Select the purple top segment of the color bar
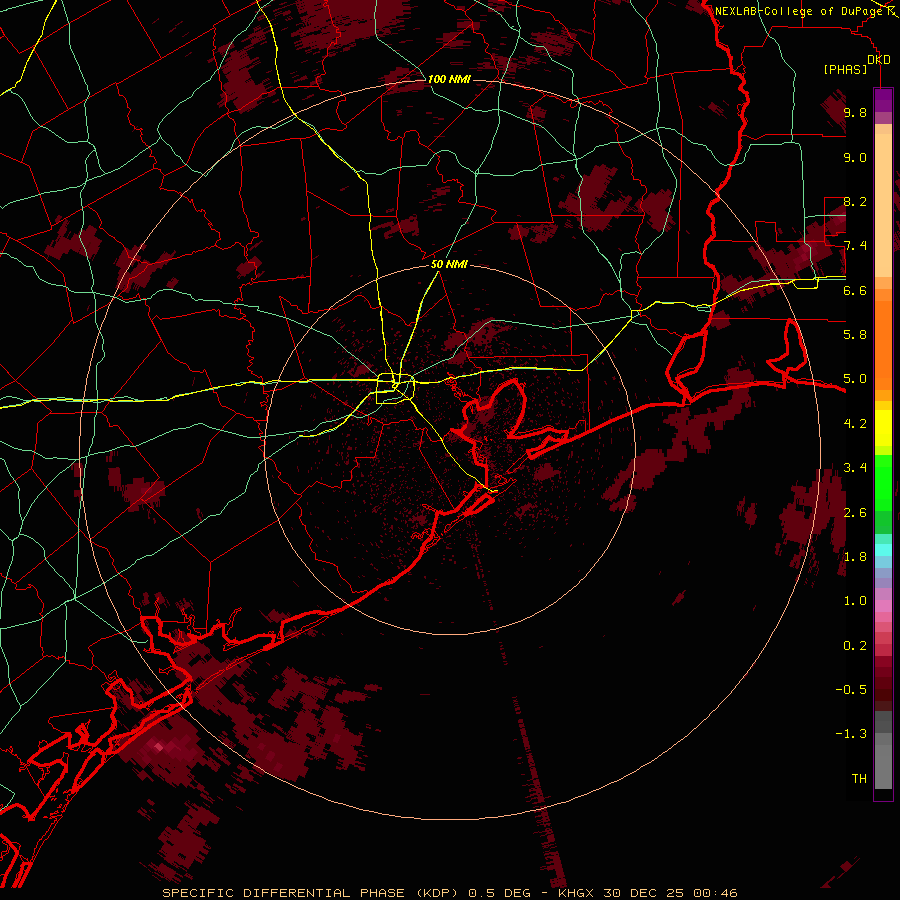Image resolution: width=900 pixels, height=900 pixels. pyautogui.click(x=883, y=100)
